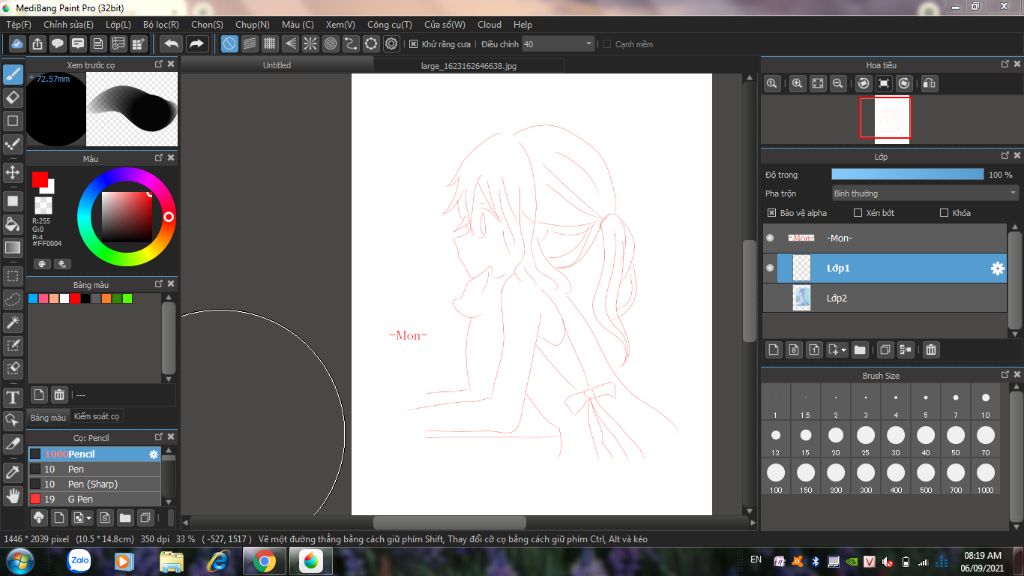Enable Xén bớt checkbox
Screen dimensions: 1024x576
[858, 213]
